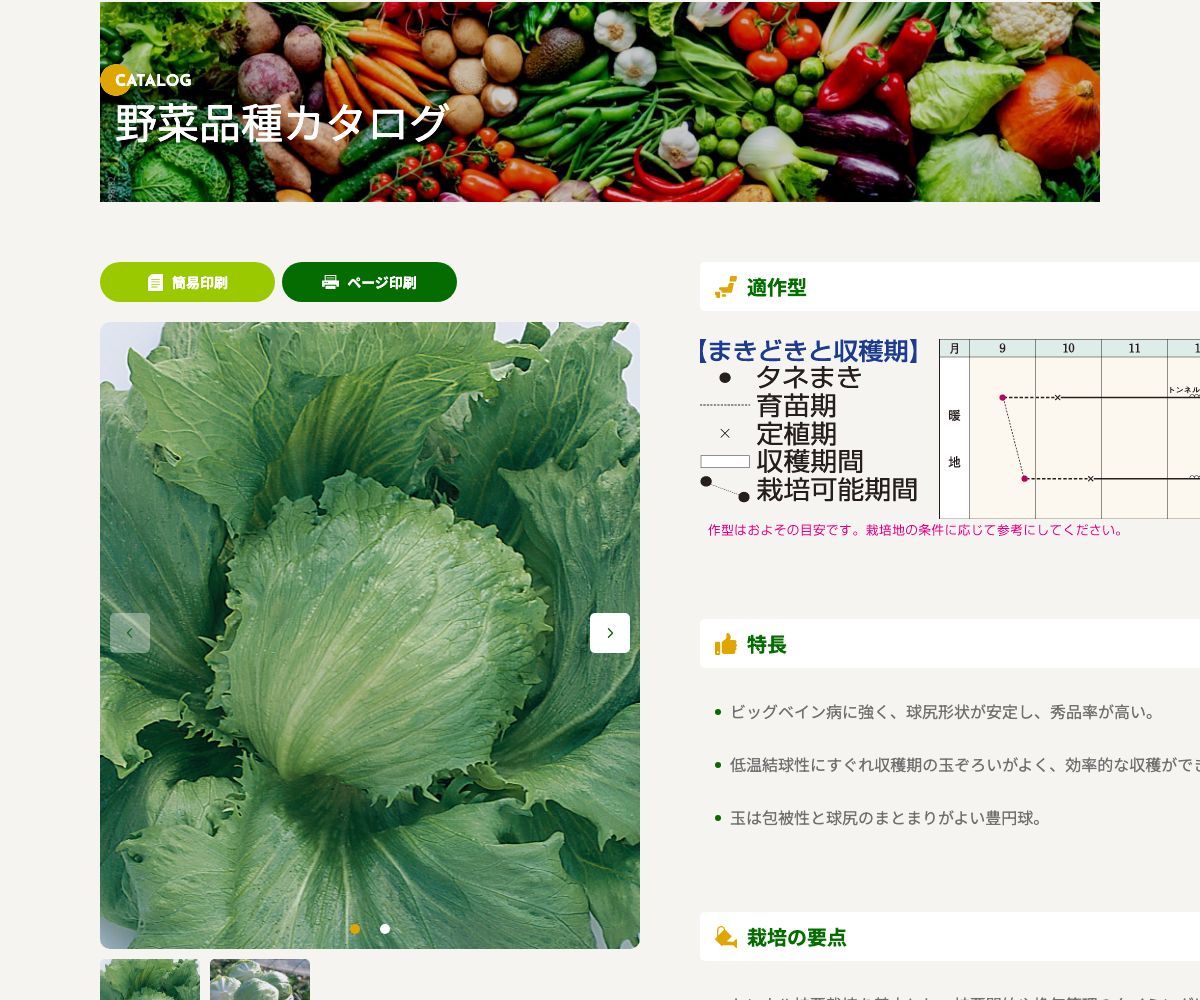
Task: Open the second thumbnail below the photo
Action: tap(260, 980)
